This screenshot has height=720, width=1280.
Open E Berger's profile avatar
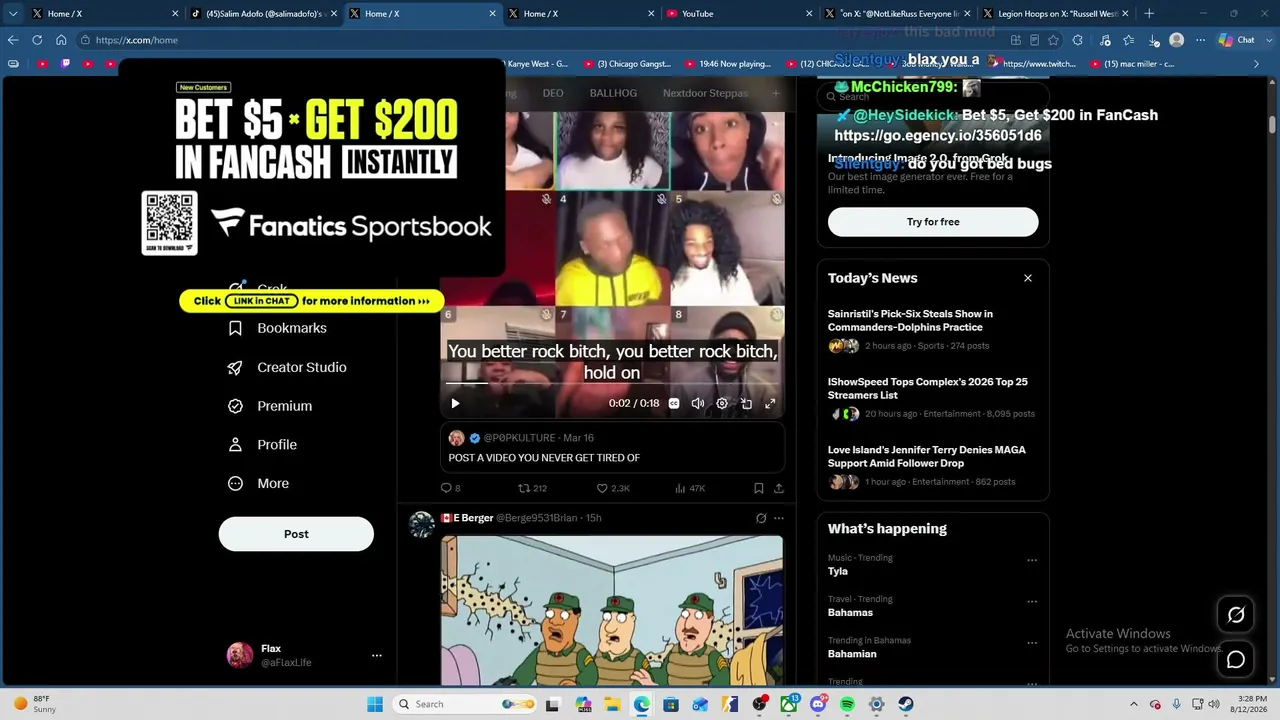pyautogui.click(x=422, y=524)
